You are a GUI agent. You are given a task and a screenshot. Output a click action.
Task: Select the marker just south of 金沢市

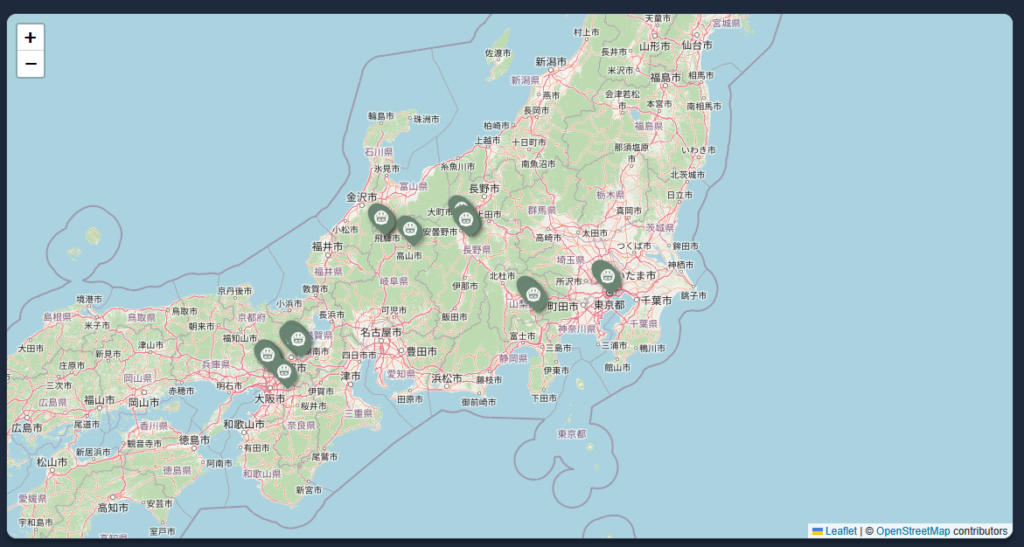381,217
